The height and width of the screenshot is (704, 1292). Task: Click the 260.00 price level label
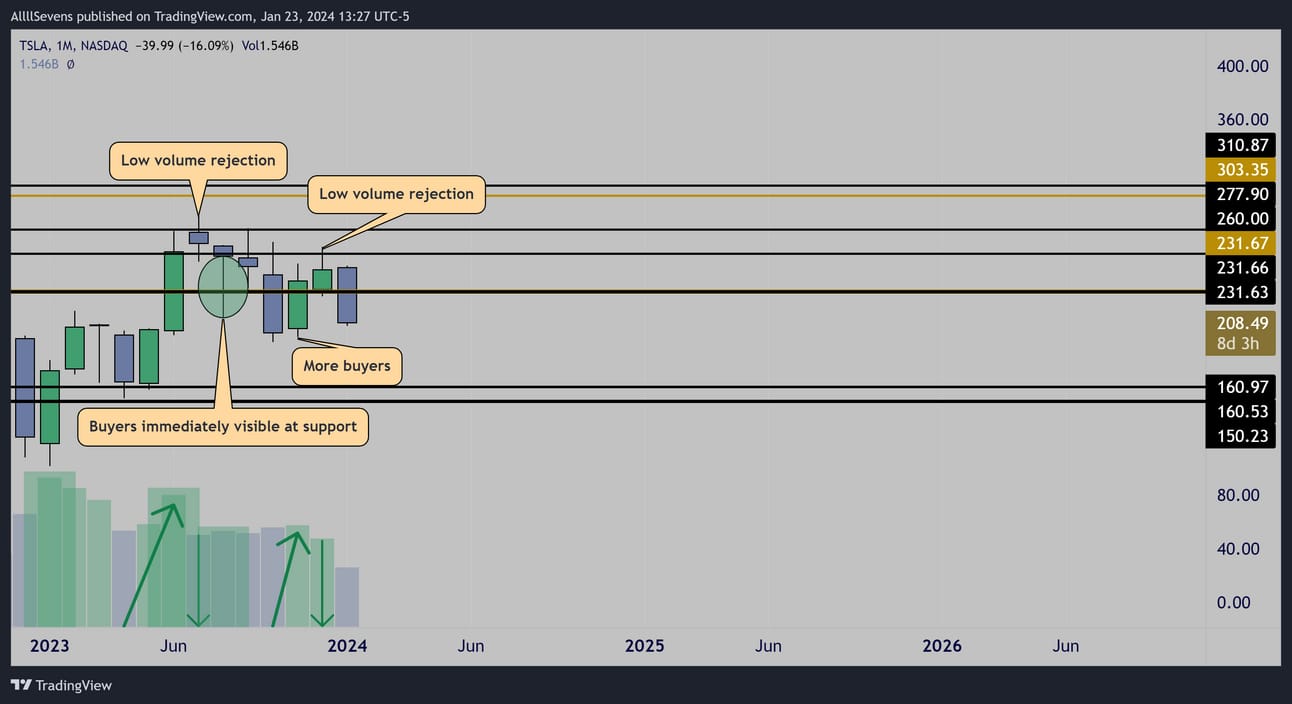[x=1240, y=219]
